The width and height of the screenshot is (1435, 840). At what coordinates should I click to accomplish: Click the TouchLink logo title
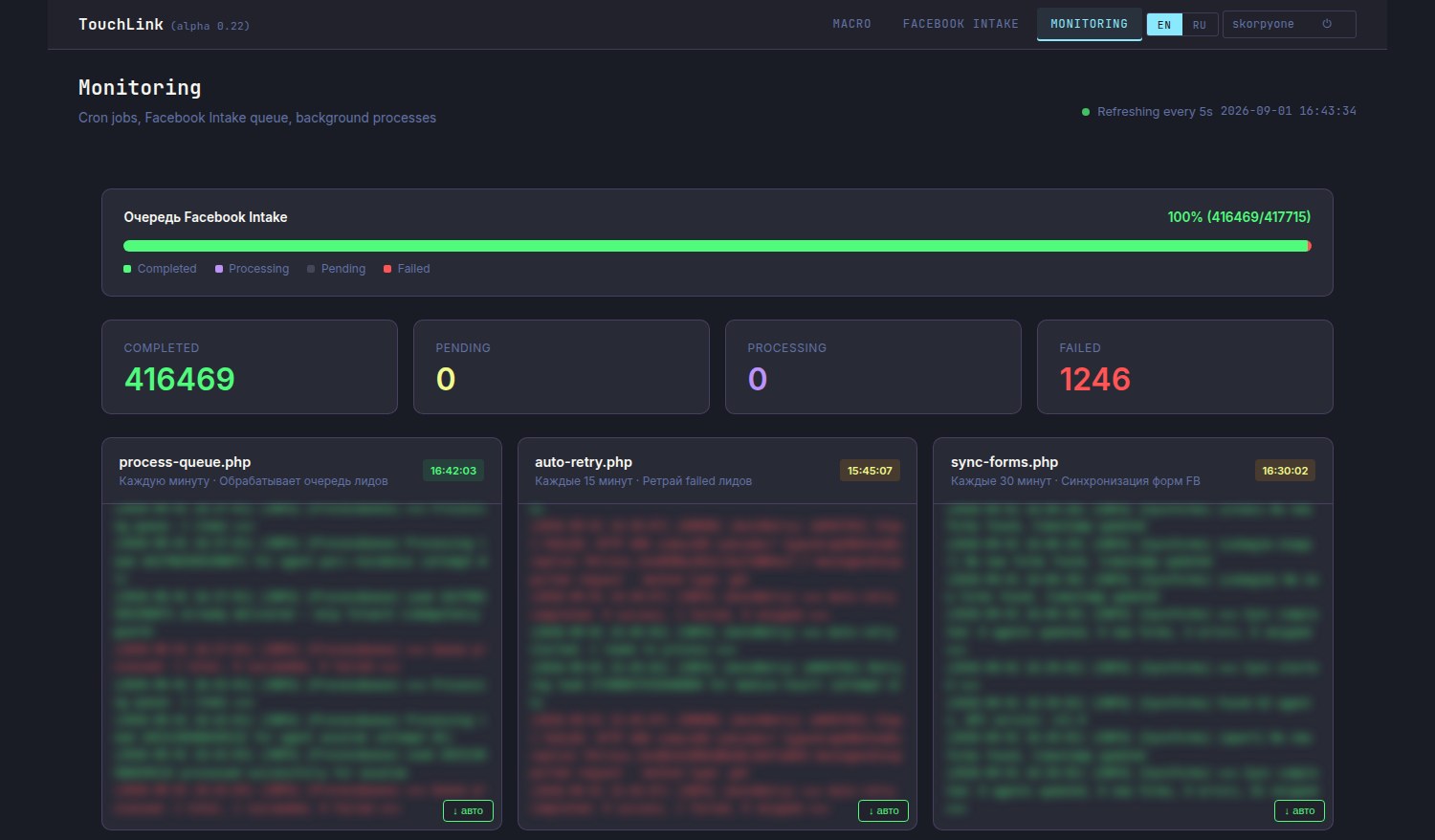tap(121, 24)
